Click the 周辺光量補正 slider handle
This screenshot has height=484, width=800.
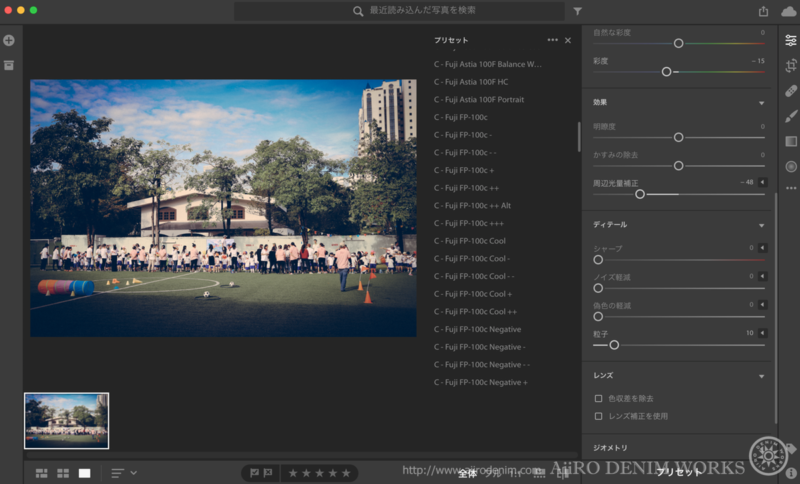tap(640, 194)
